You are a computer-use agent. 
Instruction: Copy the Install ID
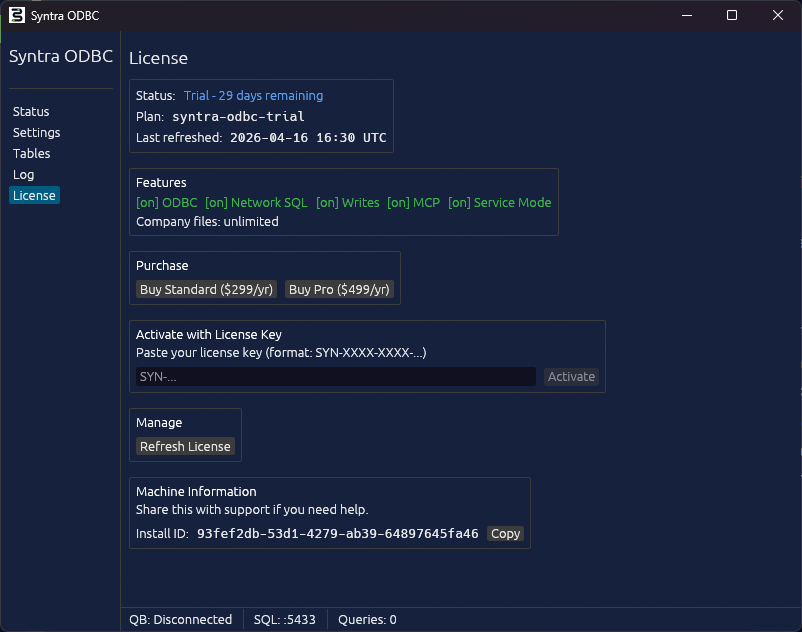(x=505, y=534)
